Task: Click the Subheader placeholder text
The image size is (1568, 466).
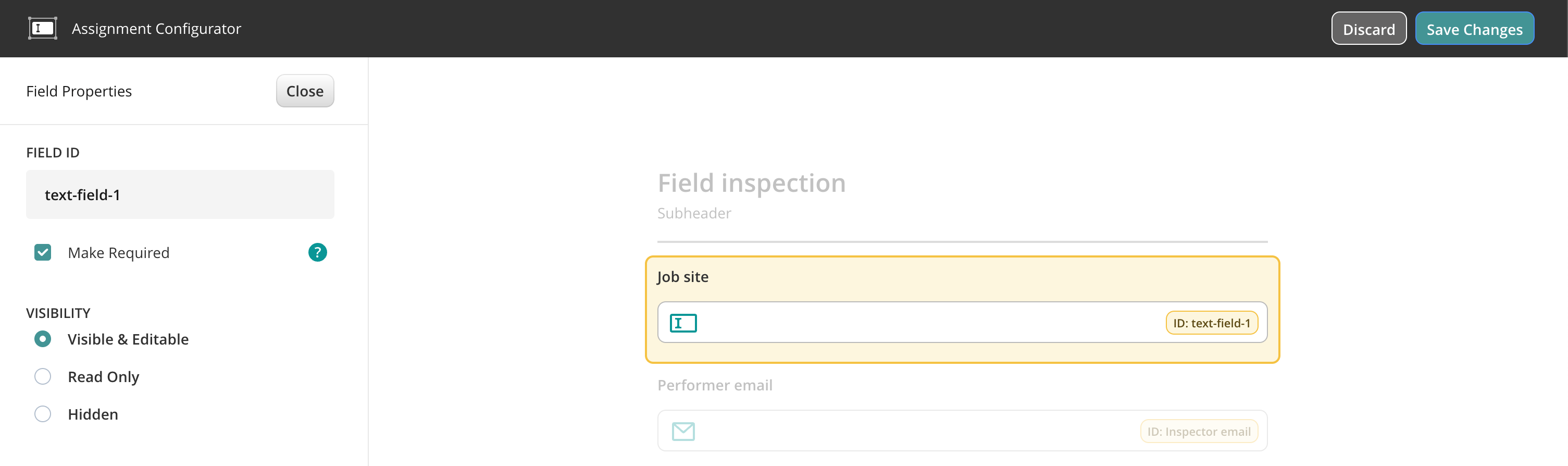Action: [694, 213]
